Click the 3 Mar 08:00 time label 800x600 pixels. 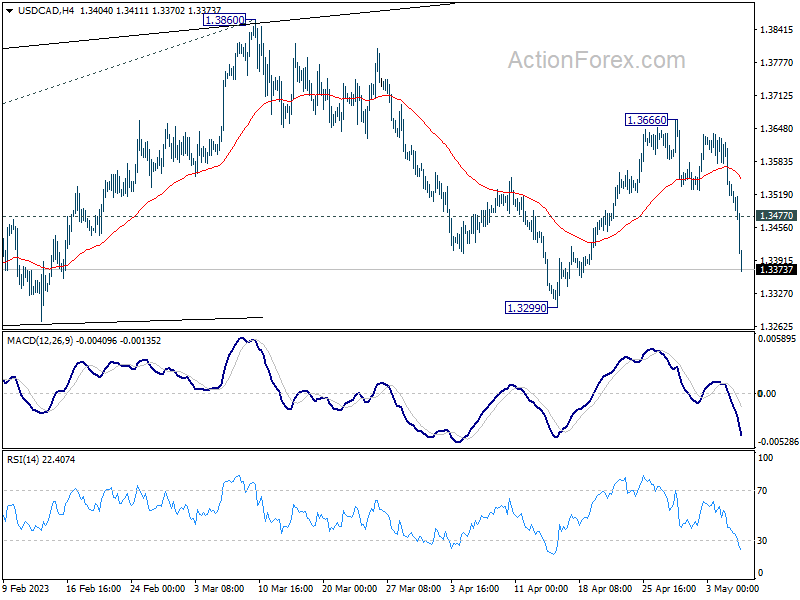click(221, 588)
